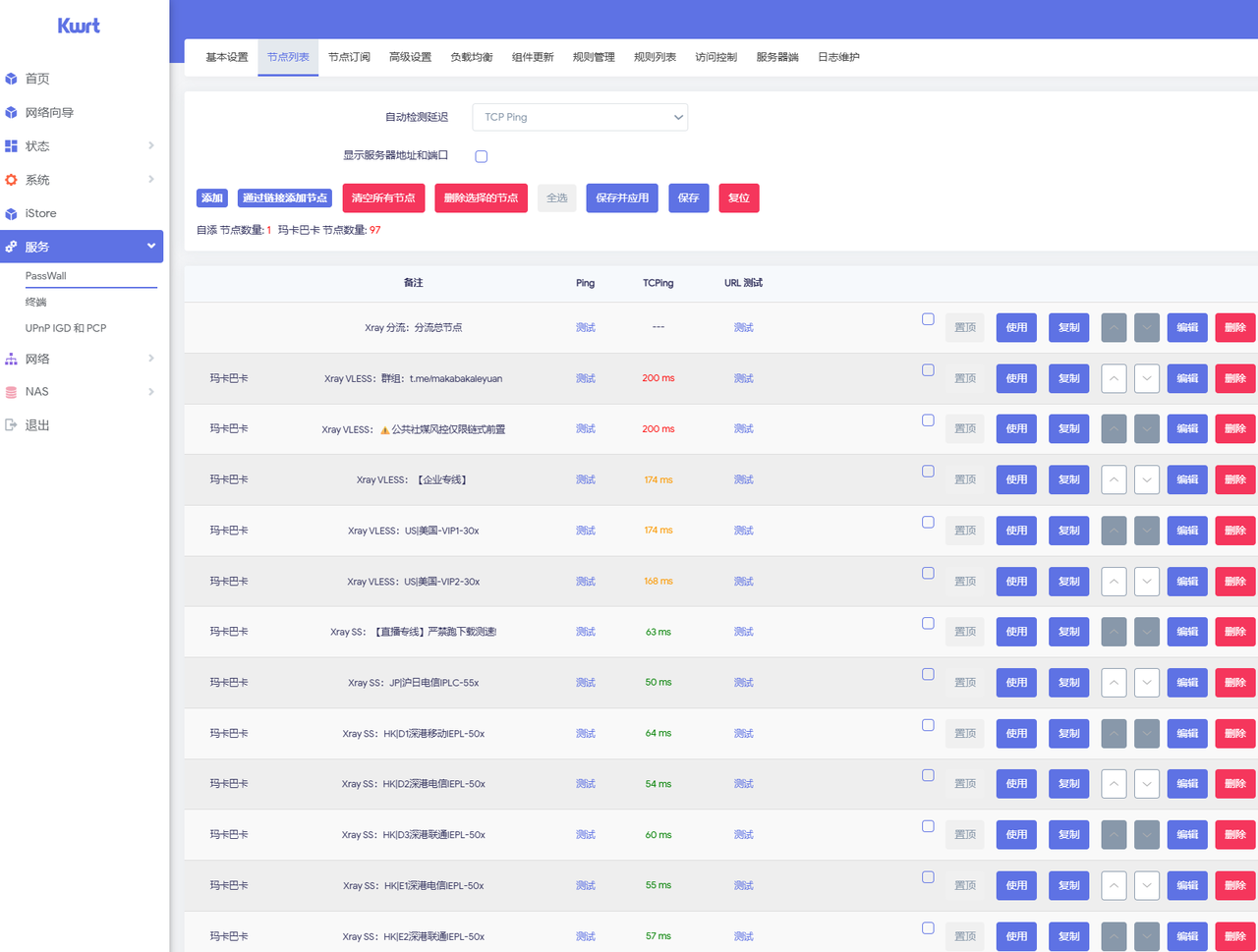Click the 网络向导 cube icon in sidebar
This screenshot has height=952, width=1258.
[12, 113]
